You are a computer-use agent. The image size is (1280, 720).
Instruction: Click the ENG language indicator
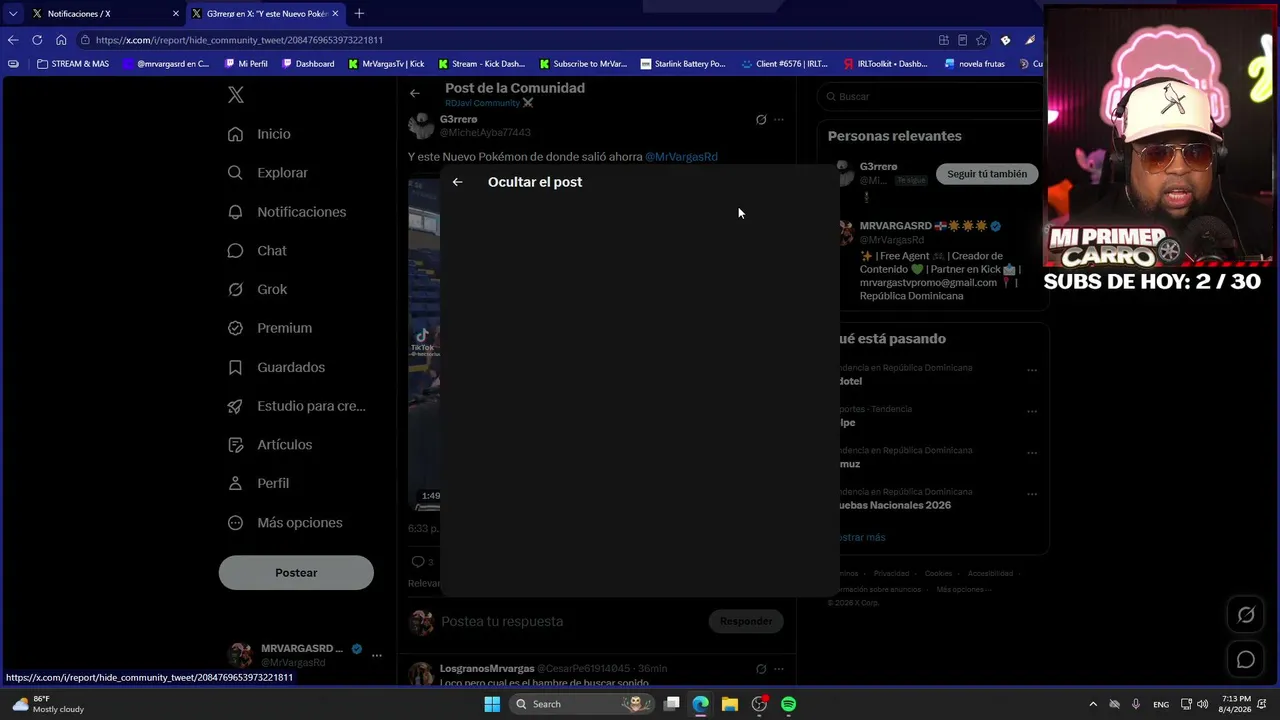click(1161, 704)
